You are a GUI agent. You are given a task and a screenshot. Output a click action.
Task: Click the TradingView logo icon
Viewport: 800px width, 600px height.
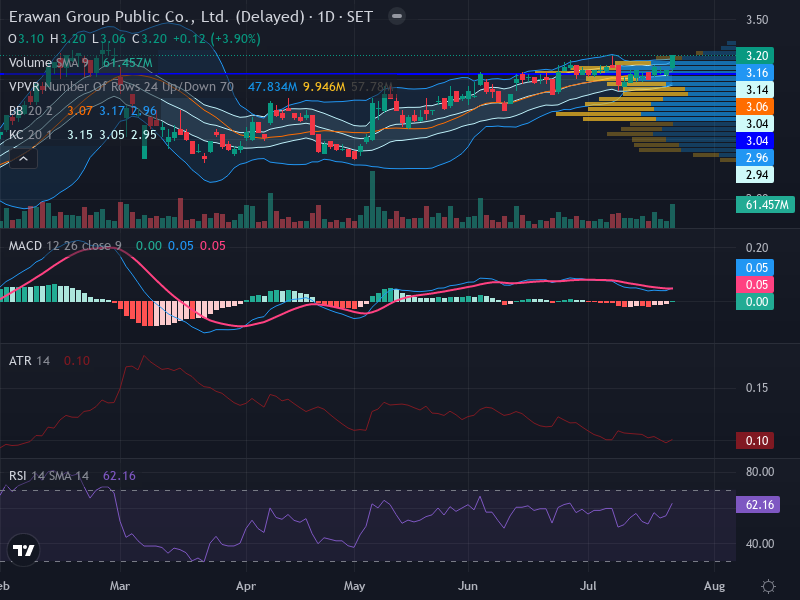[23, 550]
